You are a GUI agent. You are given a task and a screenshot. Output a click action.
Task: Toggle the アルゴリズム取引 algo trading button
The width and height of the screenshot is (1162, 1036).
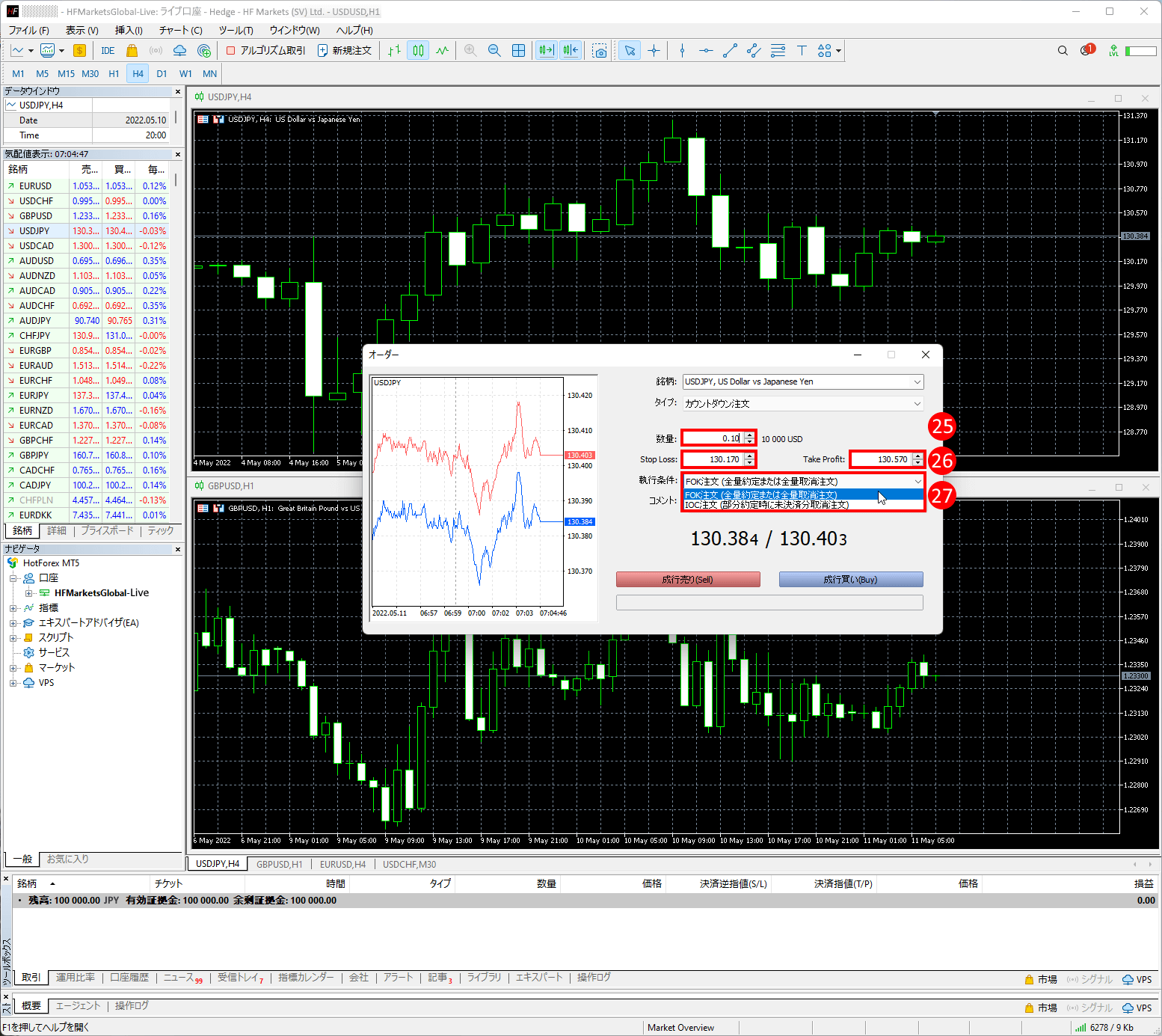pos(265,51)
